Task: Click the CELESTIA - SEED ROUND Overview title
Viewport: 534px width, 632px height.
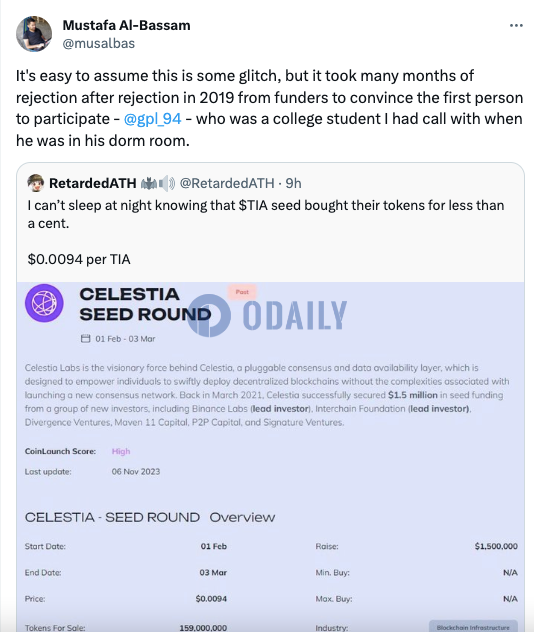Action: tap(150, 517)
